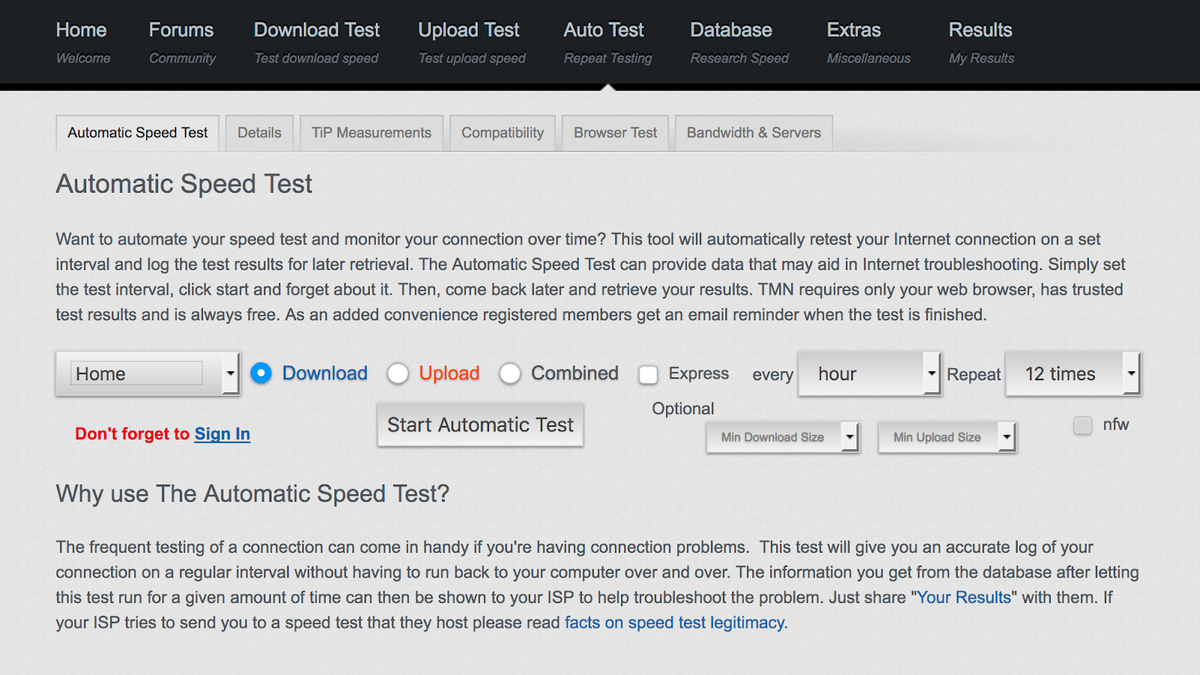Enable the Express checkbox

pyautogui.click(x=648, y=374)
